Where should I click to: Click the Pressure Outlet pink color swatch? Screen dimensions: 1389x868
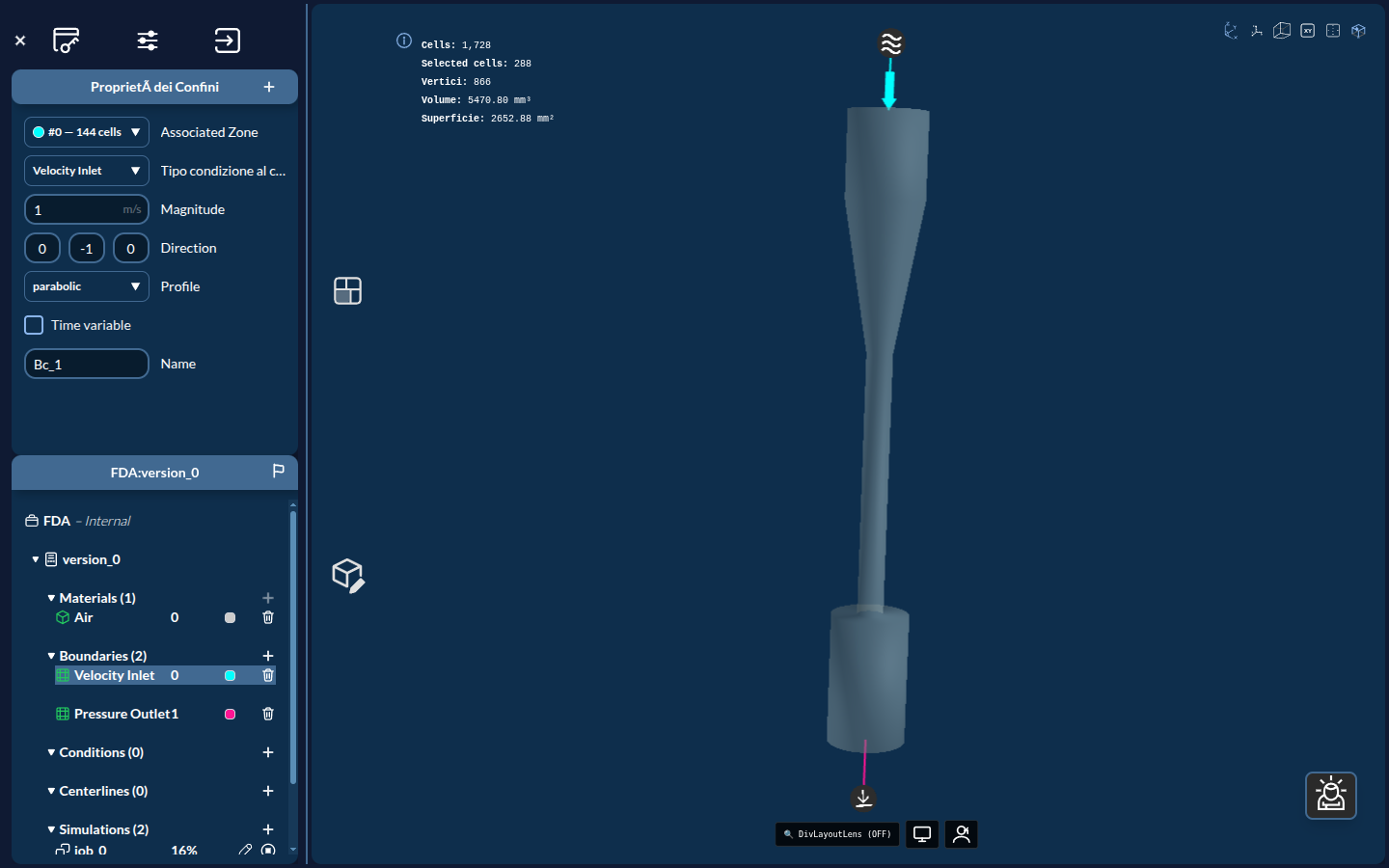(230, 714)
